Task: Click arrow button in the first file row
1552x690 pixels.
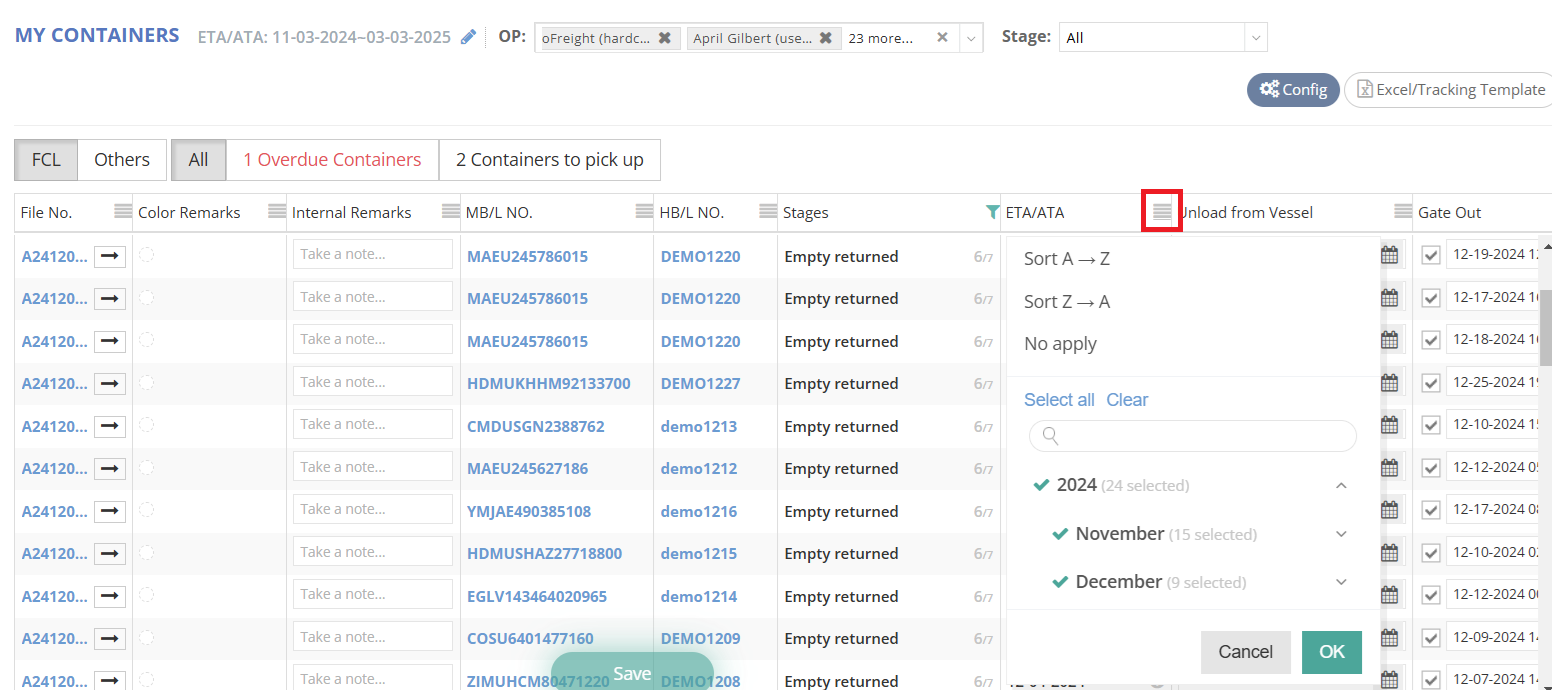Action: click(x=110, y=257)
